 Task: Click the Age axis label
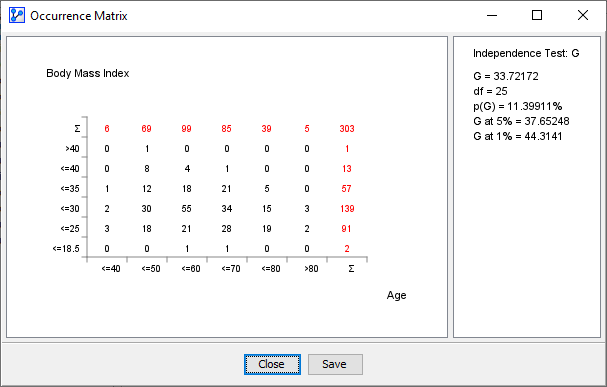(x=396, y=295)
